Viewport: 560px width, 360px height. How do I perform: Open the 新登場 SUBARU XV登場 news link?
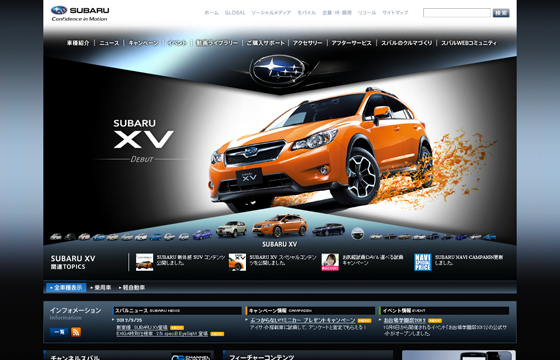(142, 327)
